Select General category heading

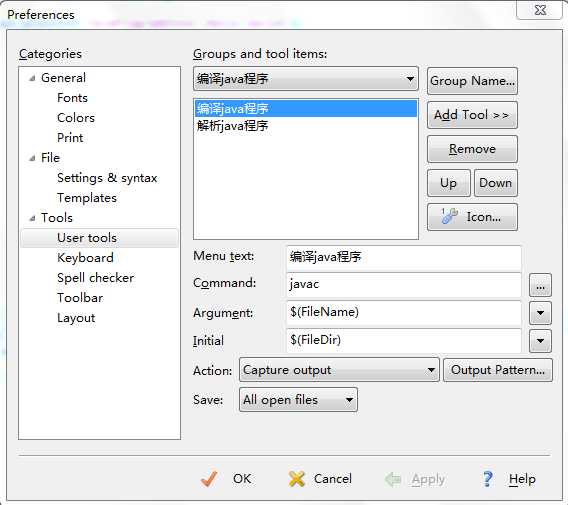point(63,78)
